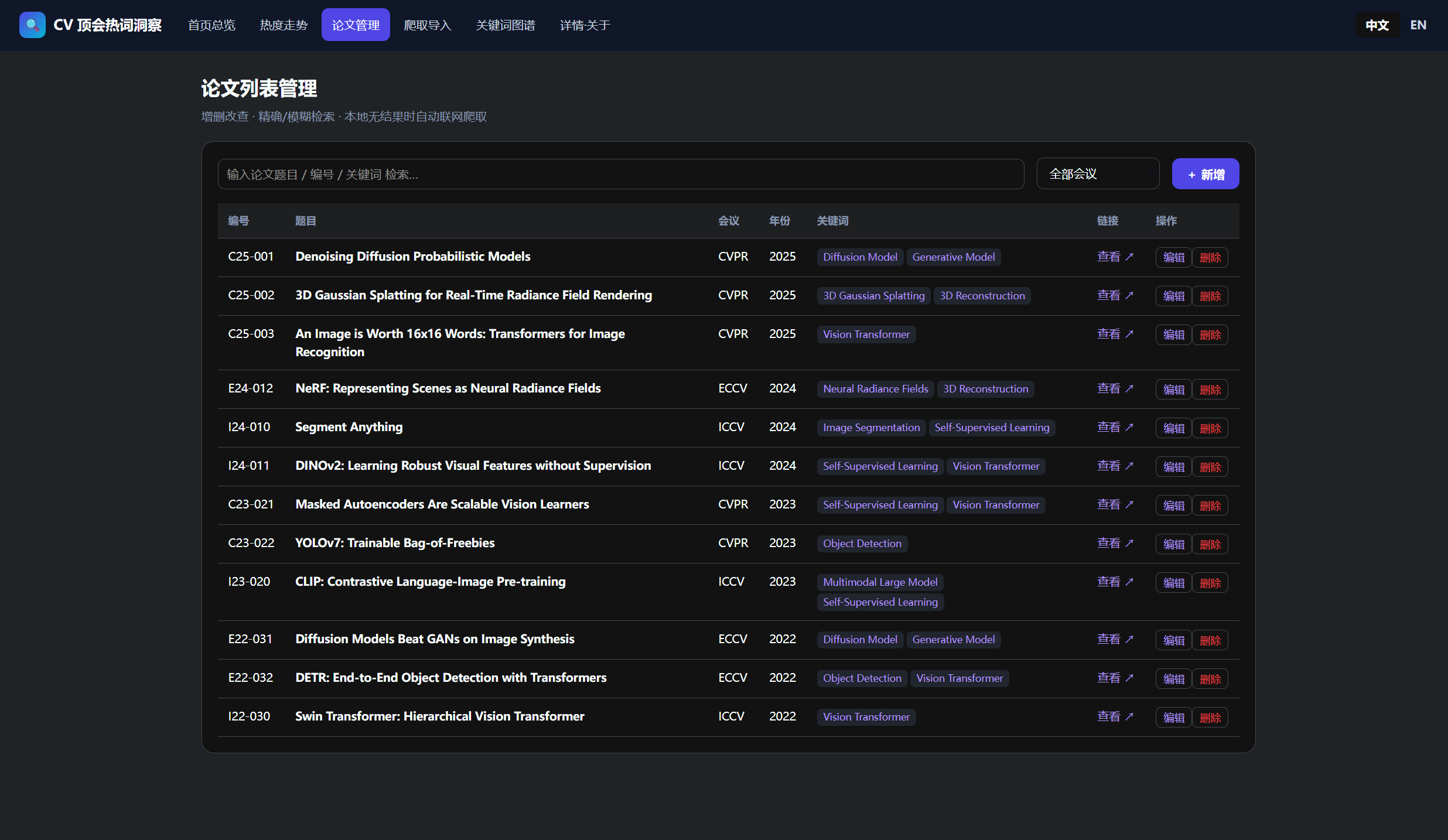Click 编辑 for YOLOv7 row

[1173, 544]
